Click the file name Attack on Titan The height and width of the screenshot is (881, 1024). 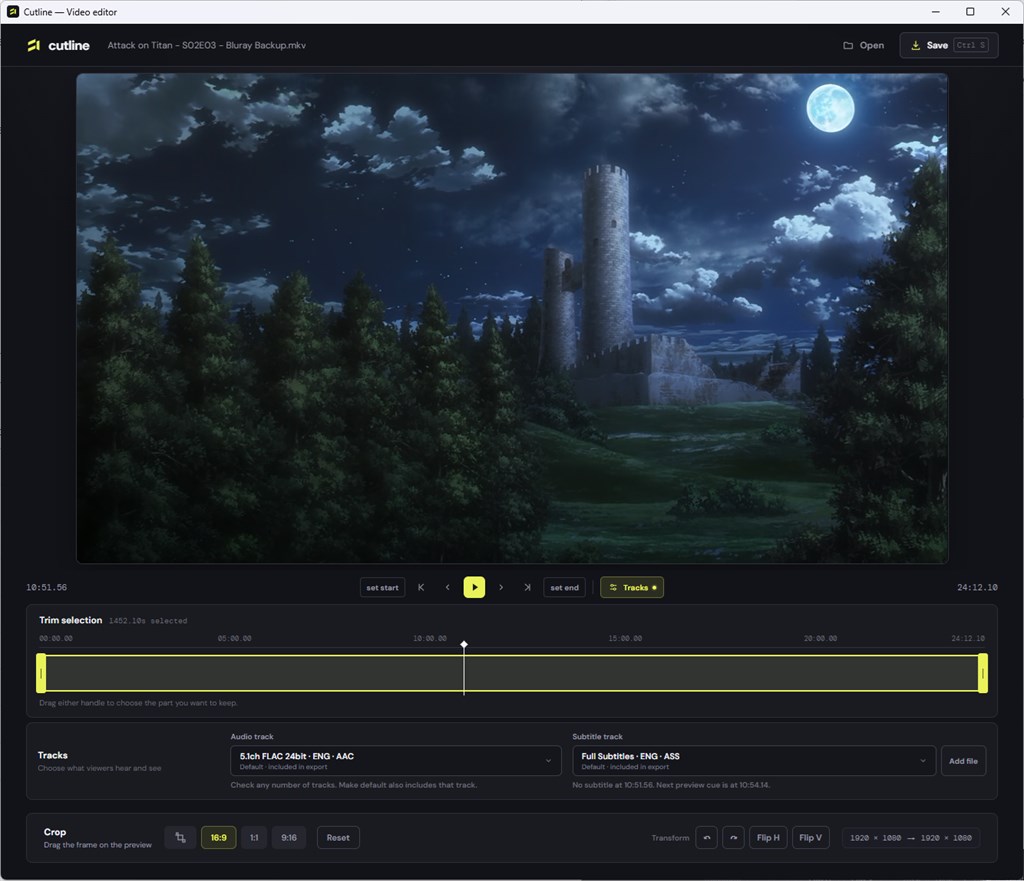tap(206, 45)
